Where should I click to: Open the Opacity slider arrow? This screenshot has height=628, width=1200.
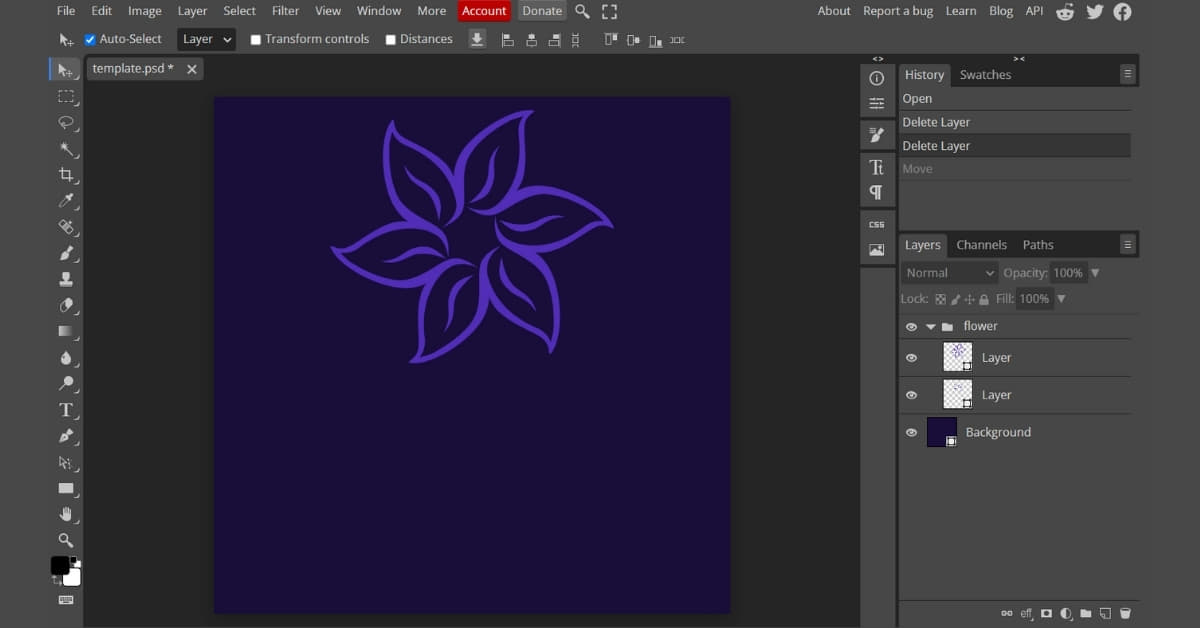[x=1095, y=273]
